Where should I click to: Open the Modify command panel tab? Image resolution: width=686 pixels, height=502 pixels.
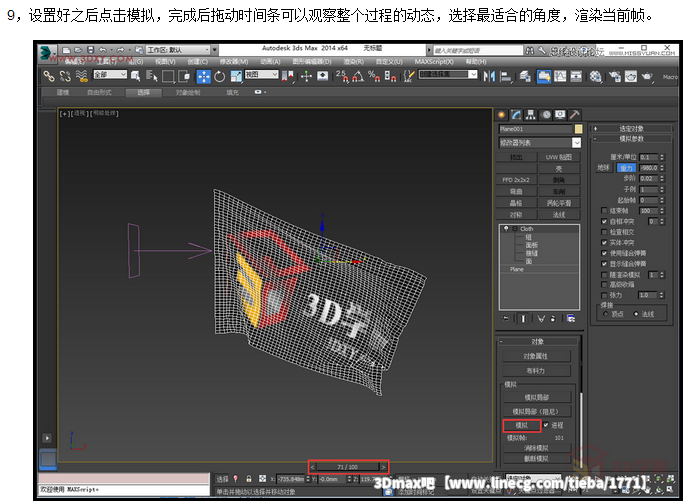(516, 115)
